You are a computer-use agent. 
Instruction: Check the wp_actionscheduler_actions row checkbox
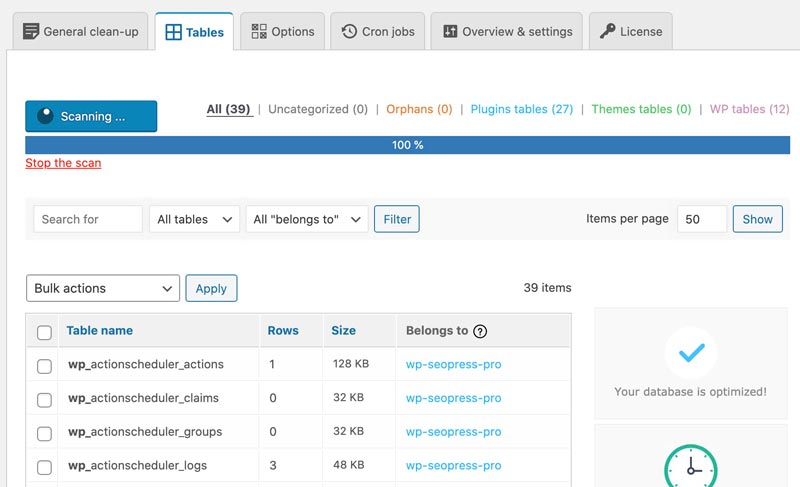click(44, 366)
